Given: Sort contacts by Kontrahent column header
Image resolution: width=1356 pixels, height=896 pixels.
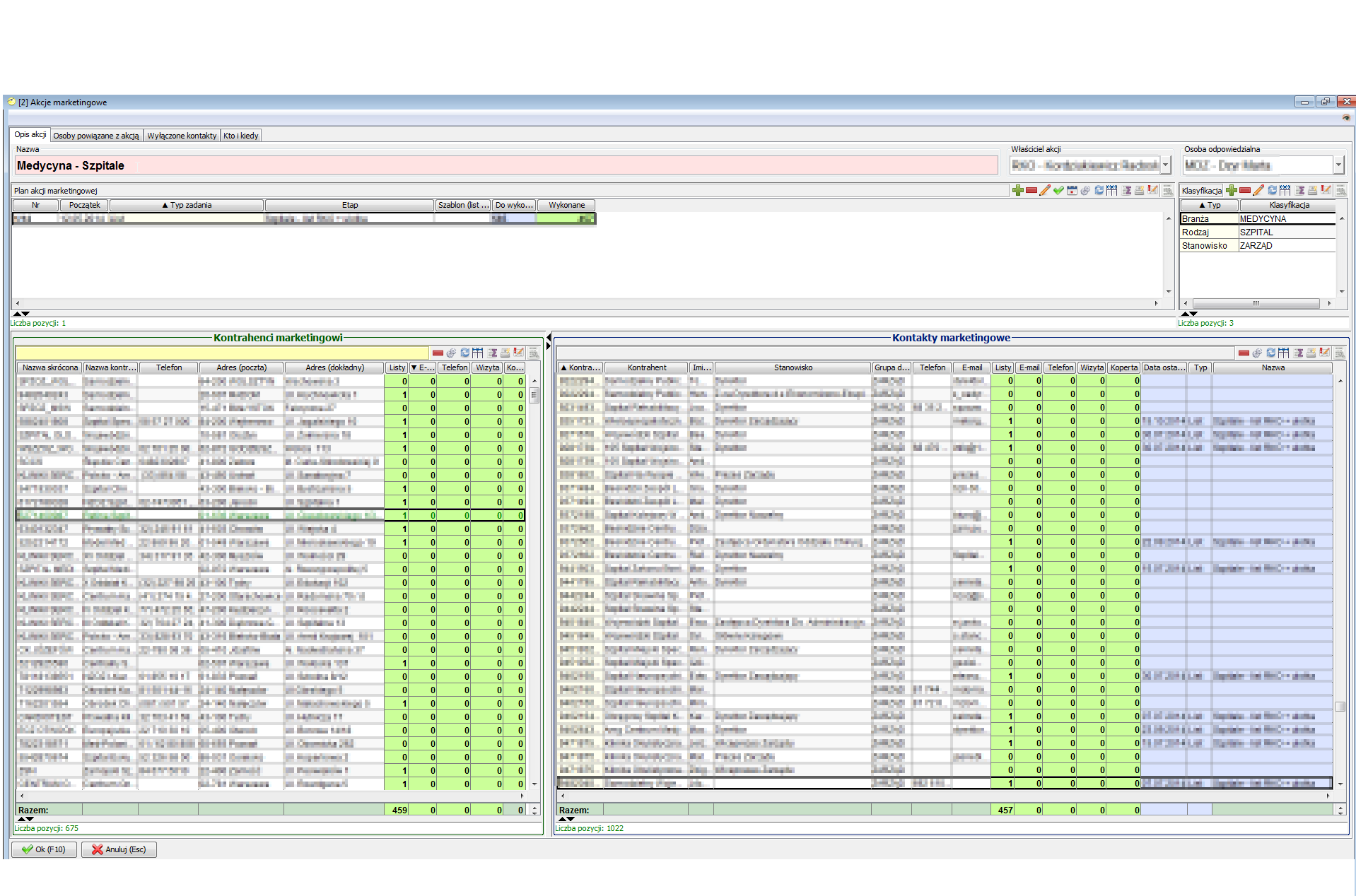Looking at the screenshot, I should 646,367.
